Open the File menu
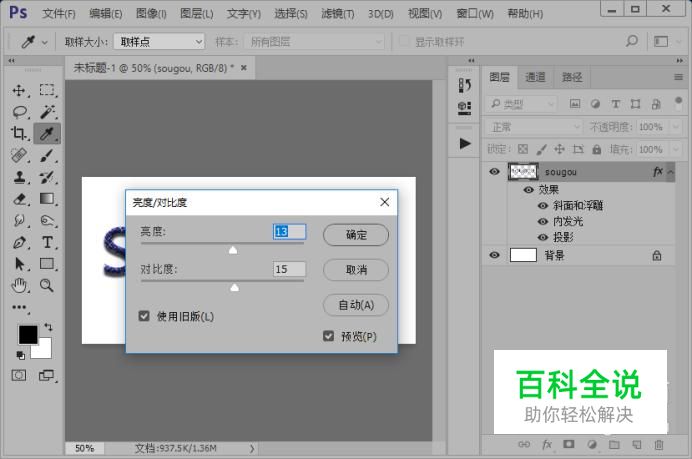The image size is (692, 459). pyautogui.click(x=59, y=14)
